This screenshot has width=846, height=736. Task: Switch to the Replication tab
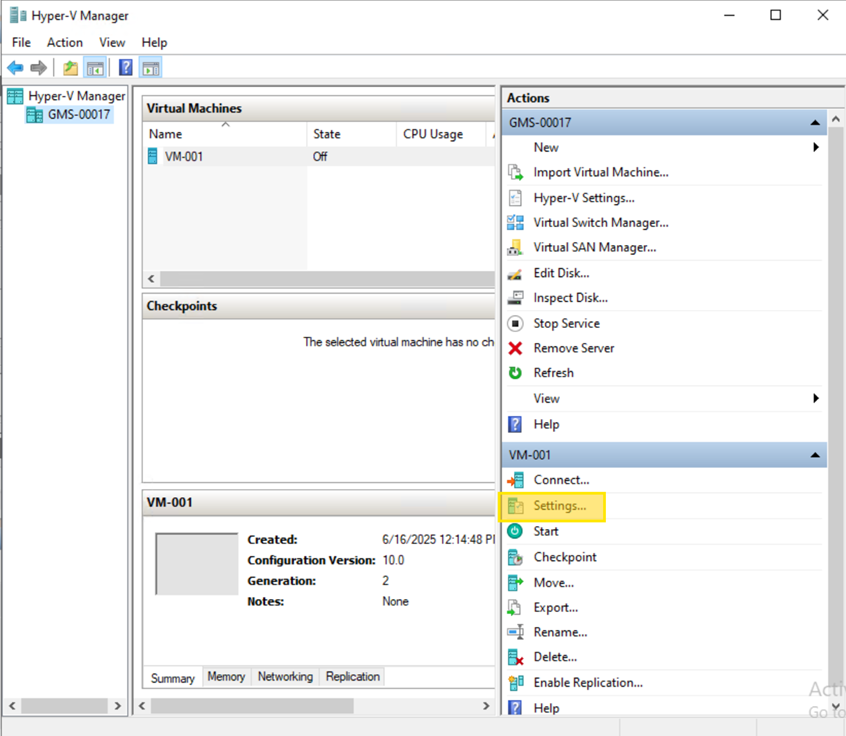(352, 676)
